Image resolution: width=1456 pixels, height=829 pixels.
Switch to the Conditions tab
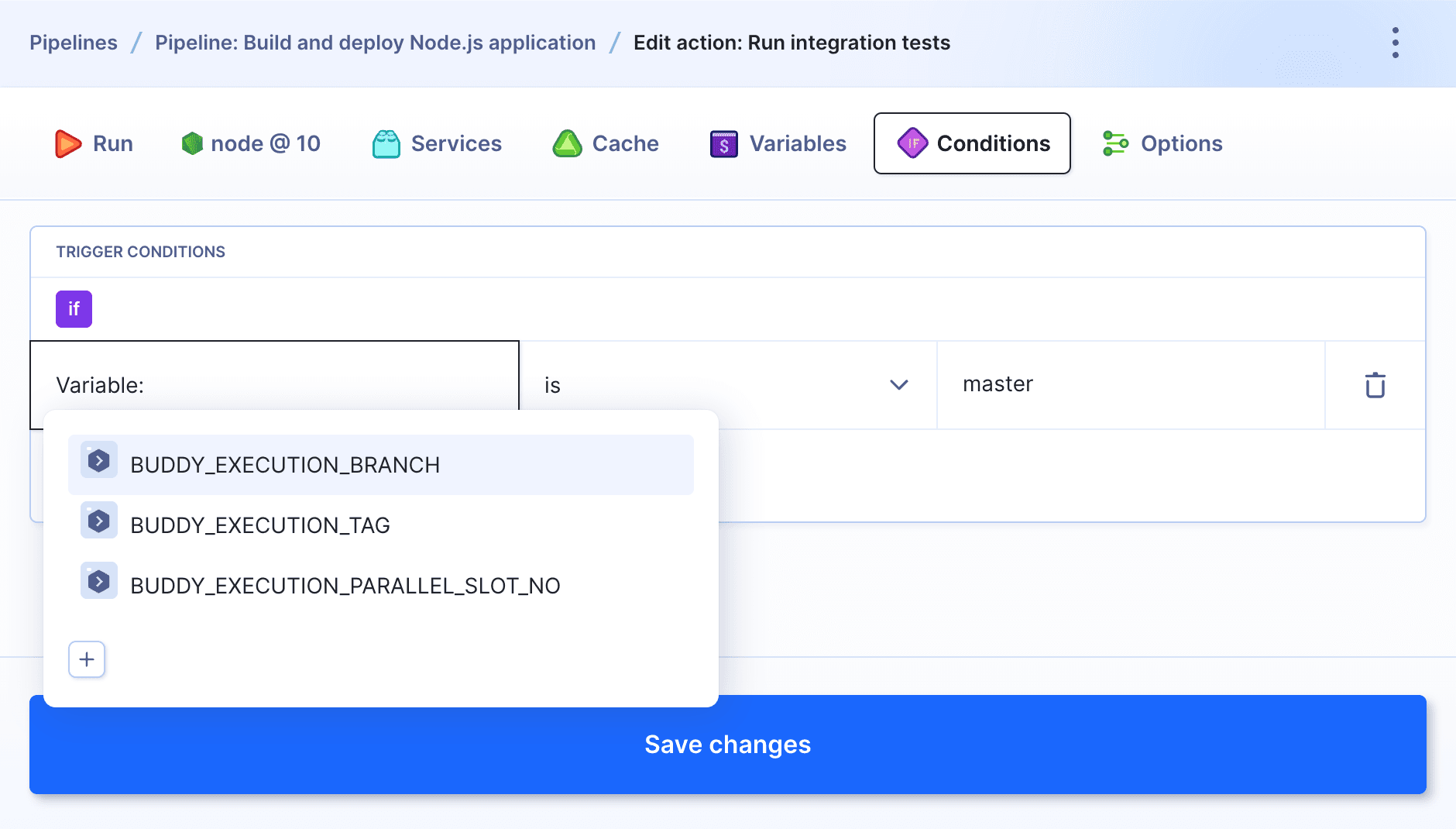(x=972, y=143)
